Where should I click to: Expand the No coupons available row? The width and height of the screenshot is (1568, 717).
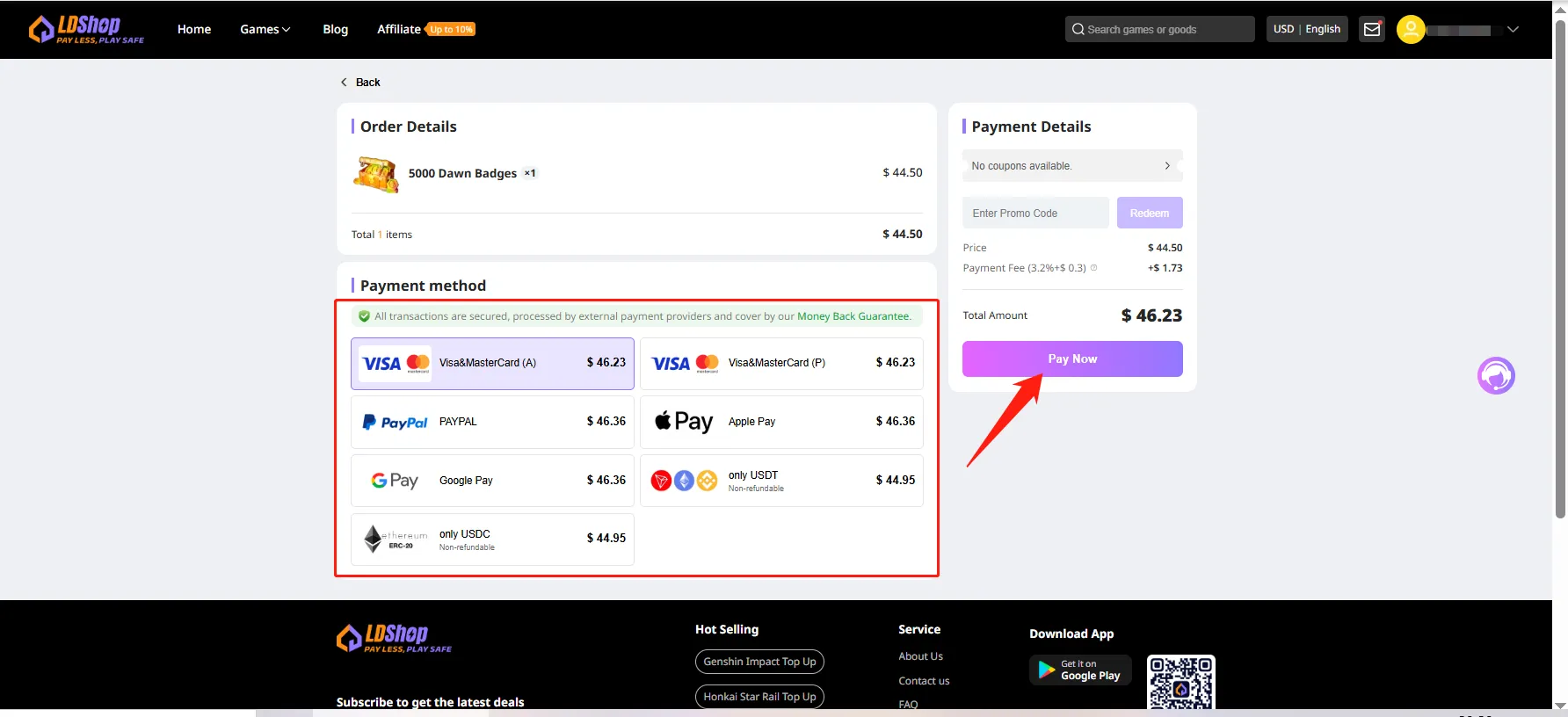[x=1072, y=165]
